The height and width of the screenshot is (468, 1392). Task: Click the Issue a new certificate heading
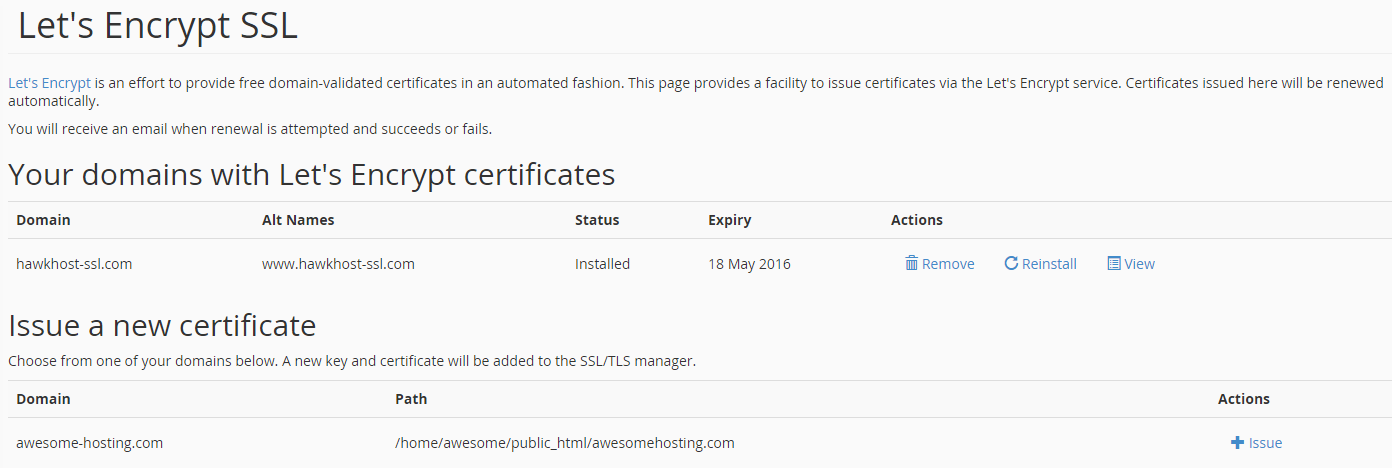162,325
